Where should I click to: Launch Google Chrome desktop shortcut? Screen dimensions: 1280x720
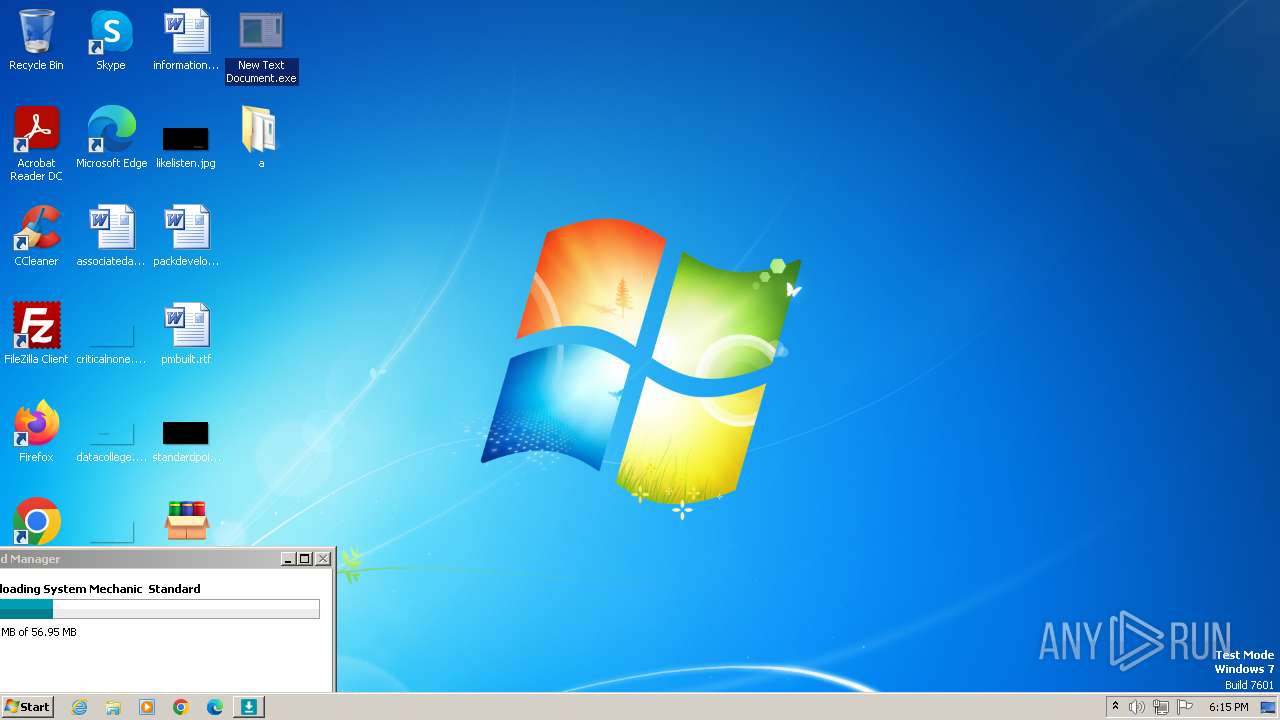(36, 521)
